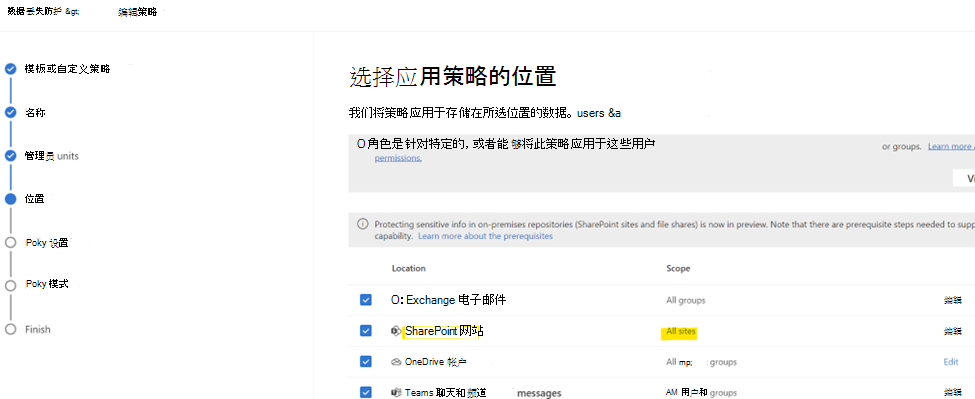The width and height of the screenshot is (975, 399).
Task: Click the Poky 设置 step circle
Action: (x=11, y=242)
